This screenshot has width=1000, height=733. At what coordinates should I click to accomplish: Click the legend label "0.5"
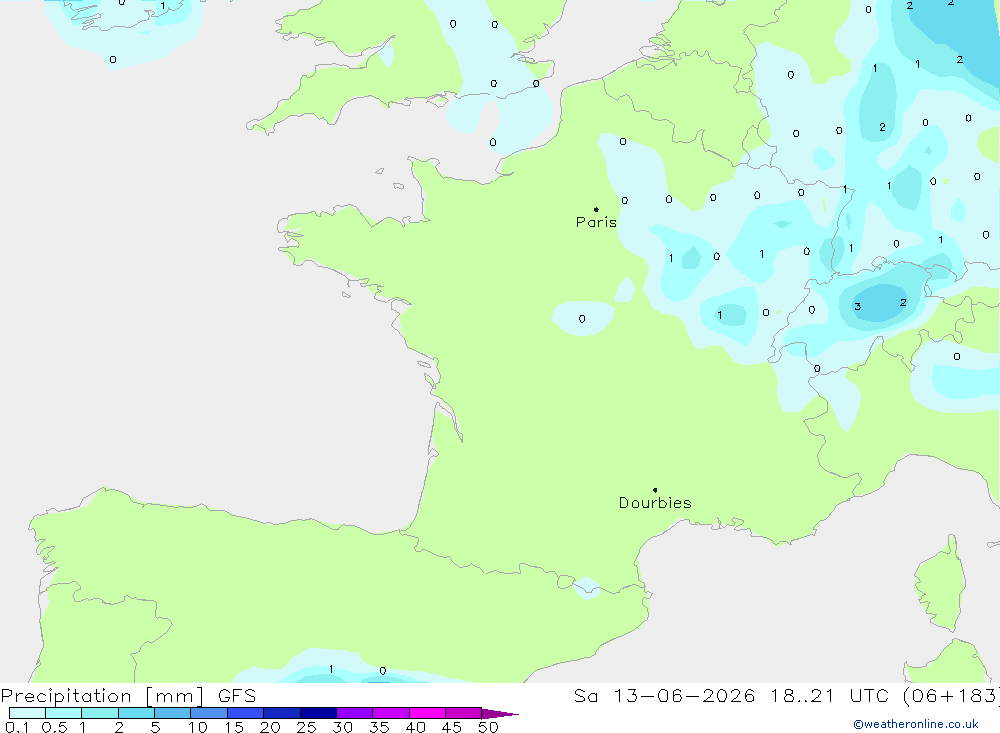54,727
